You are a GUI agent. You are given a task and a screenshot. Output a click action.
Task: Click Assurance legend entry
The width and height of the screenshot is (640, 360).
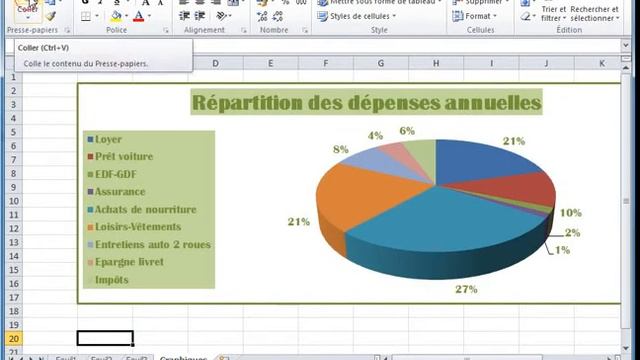pos(116,192)
